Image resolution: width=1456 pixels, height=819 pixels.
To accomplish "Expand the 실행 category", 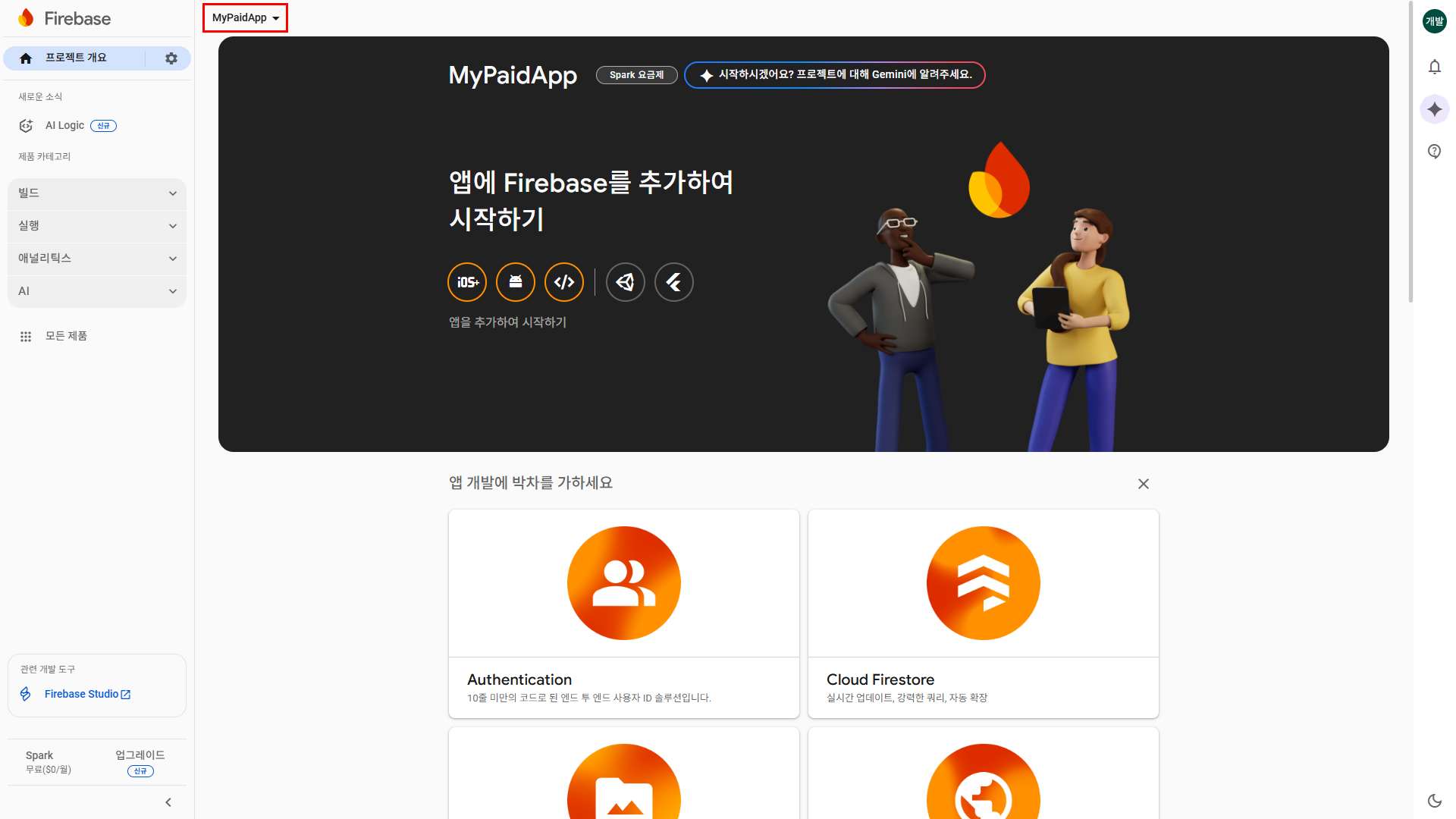I will (97, 226).
